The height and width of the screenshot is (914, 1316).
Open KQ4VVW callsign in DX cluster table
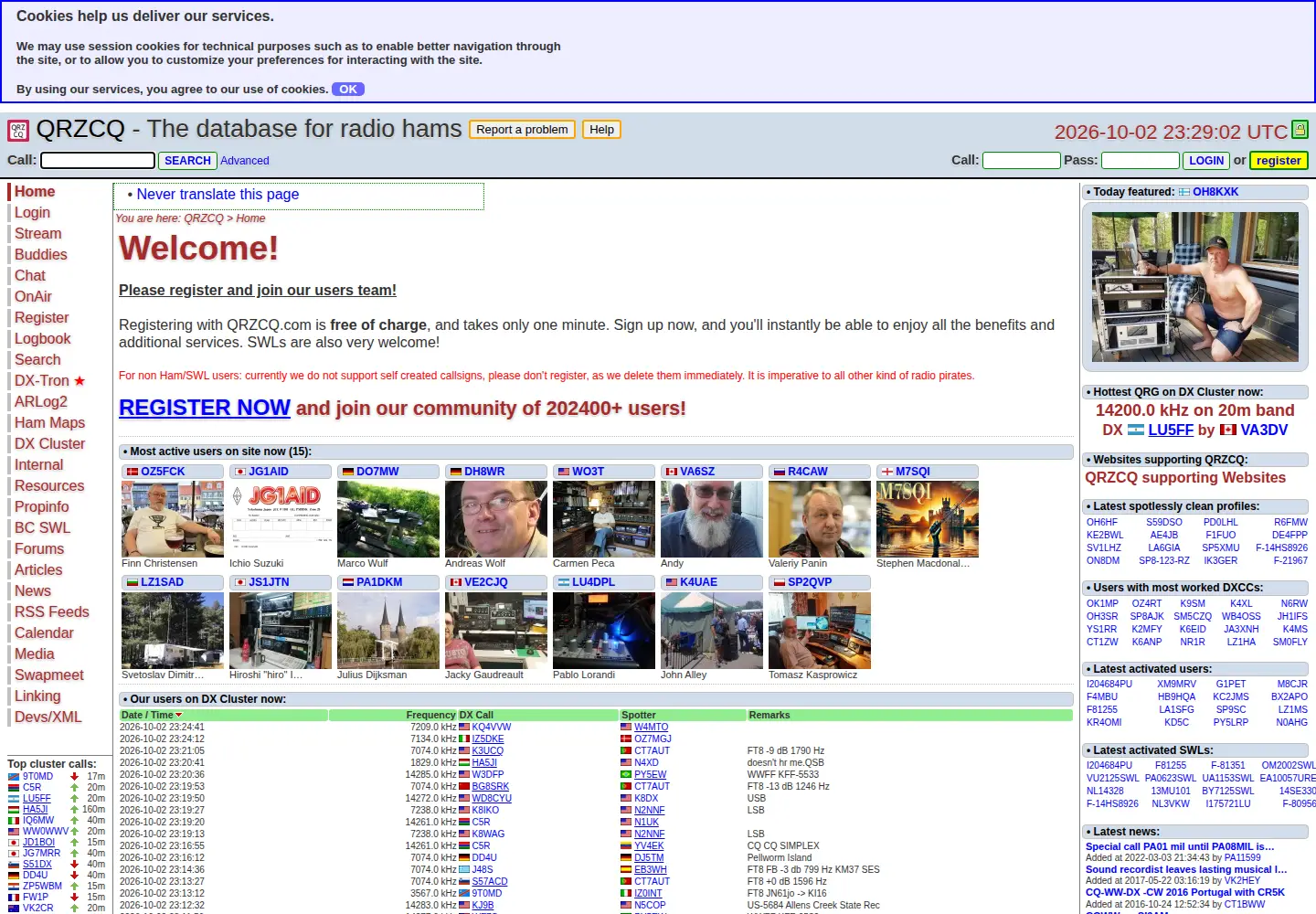(492, 728)
